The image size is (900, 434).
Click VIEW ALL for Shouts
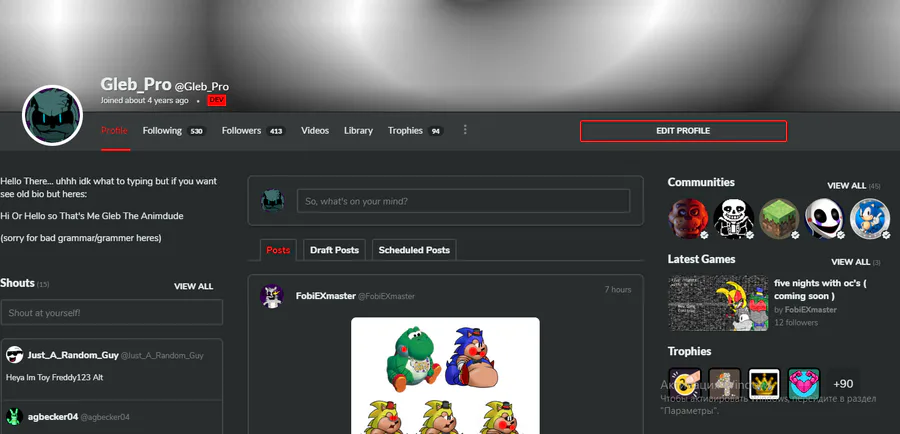[x=193, y=286]
